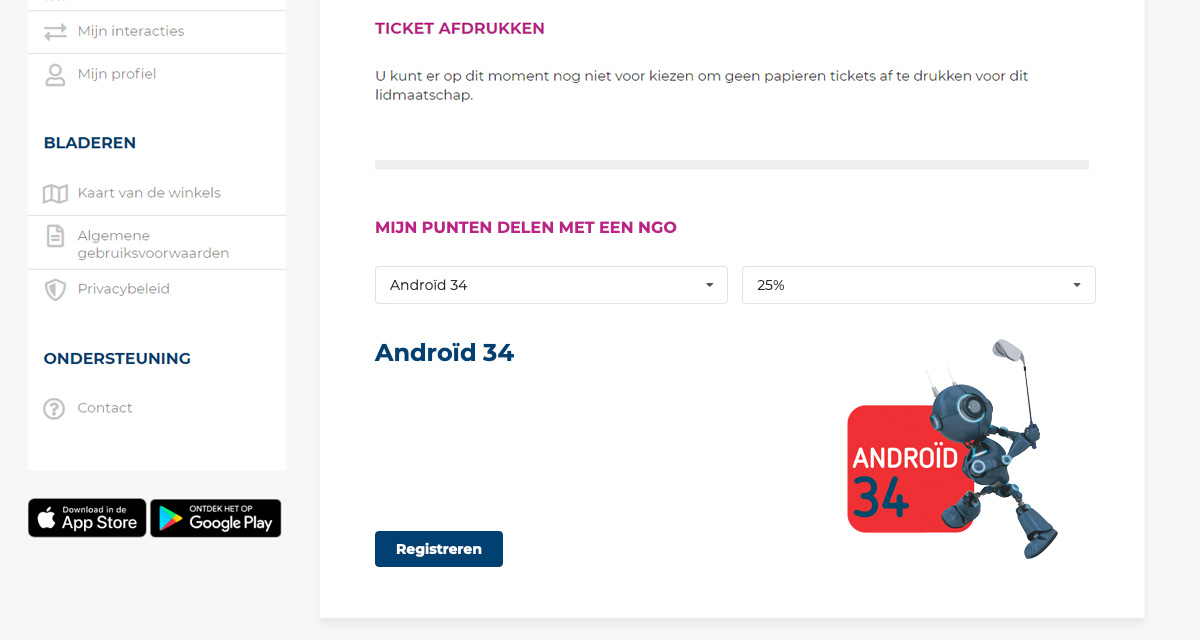This screenshot has height=640, width=1200.
Task: Open Mijn profiel menu item
Action: 117,74
